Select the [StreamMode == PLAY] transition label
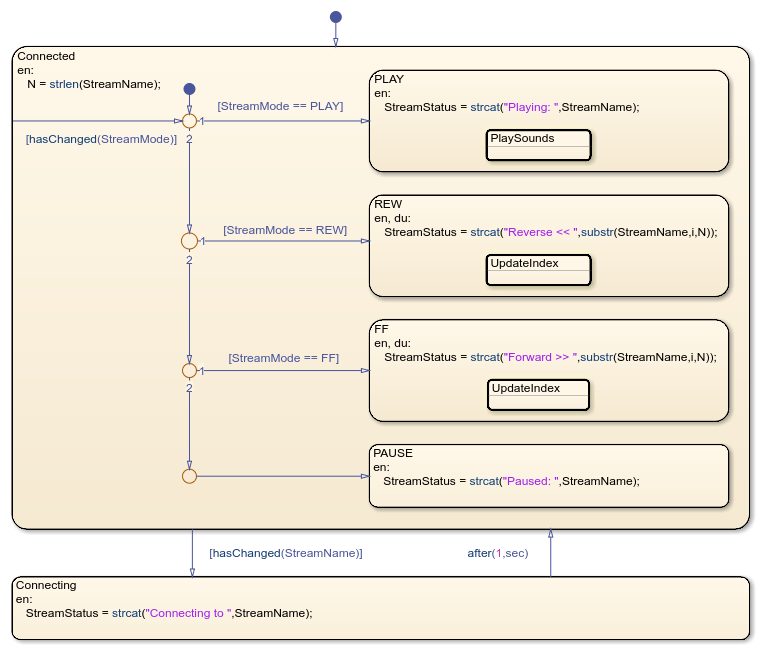760x650 pixels. tap(280, 106)
